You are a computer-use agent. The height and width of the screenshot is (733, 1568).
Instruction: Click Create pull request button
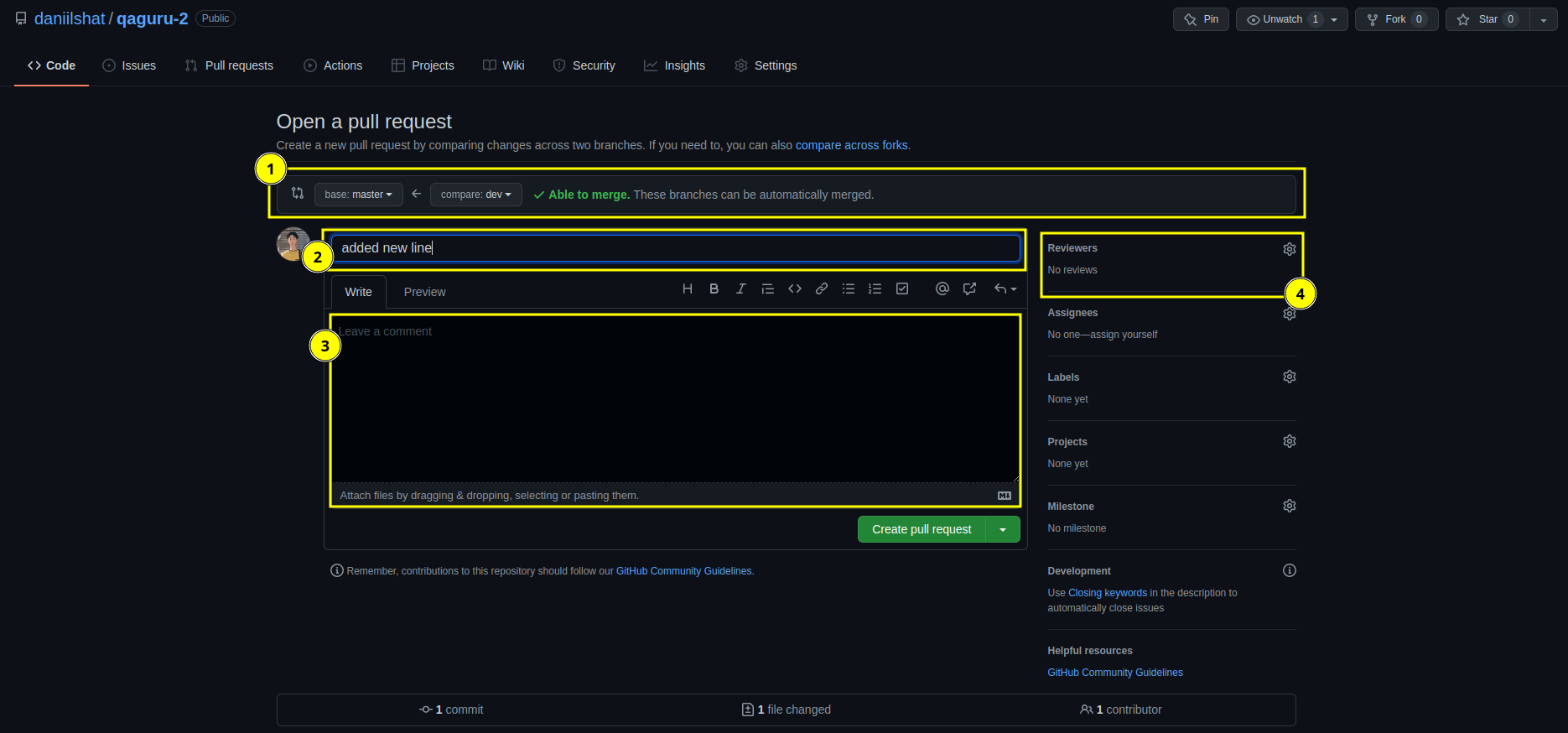[x=922, y=529]
